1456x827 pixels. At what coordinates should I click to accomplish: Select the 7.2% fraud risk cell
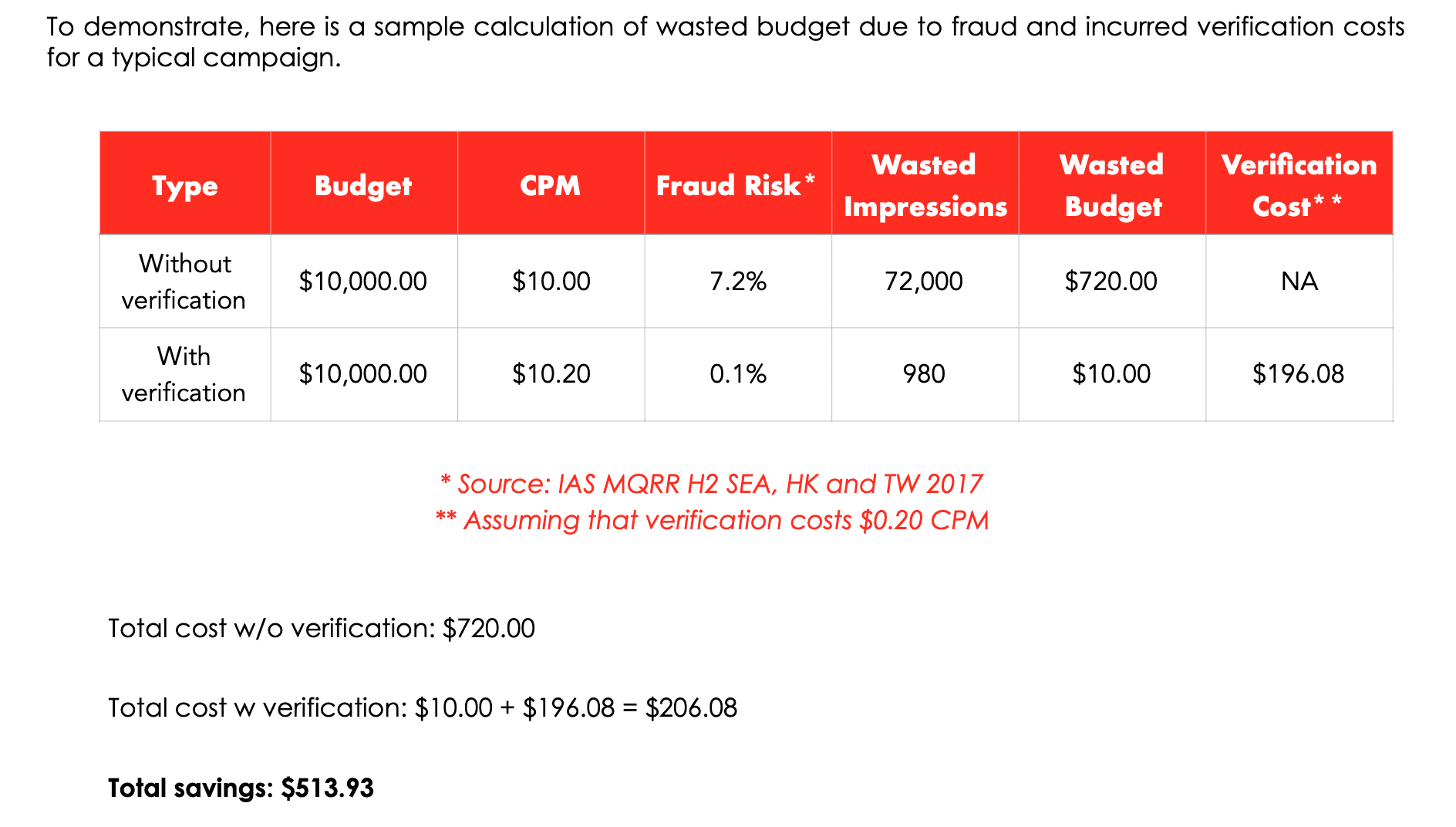[x=738, y=282]
